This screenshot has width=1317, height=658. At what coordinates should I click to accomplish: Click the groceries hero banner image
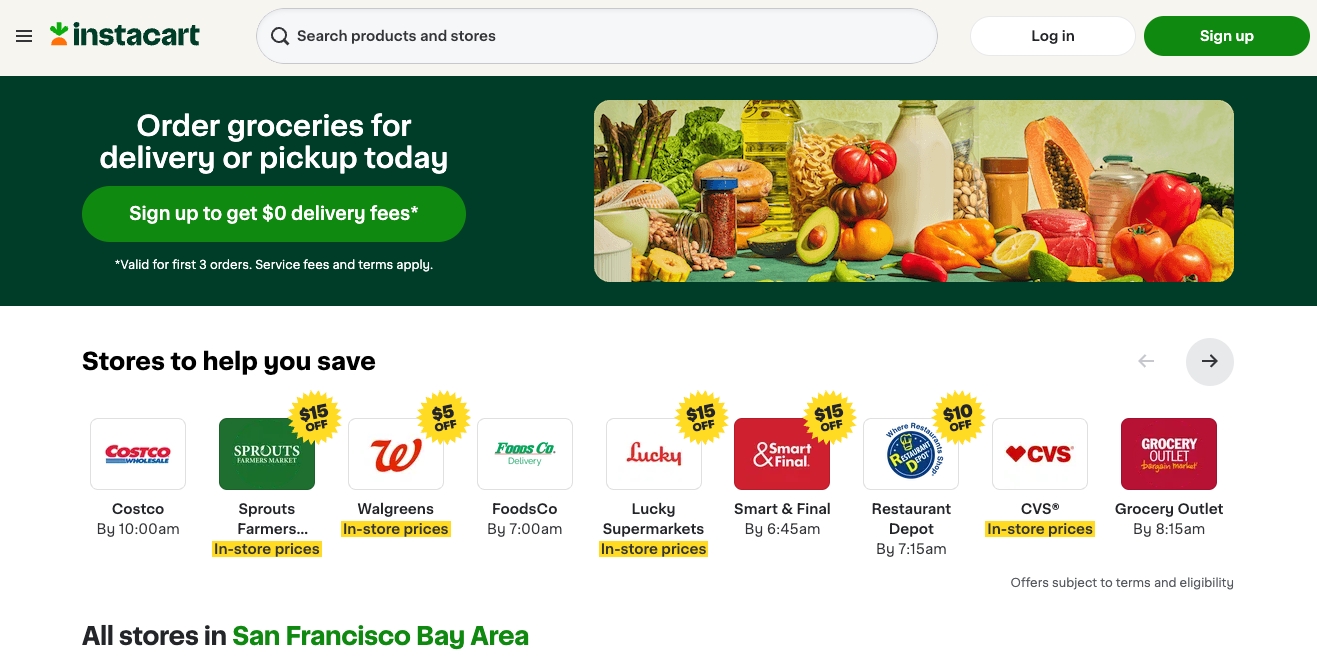914,191
